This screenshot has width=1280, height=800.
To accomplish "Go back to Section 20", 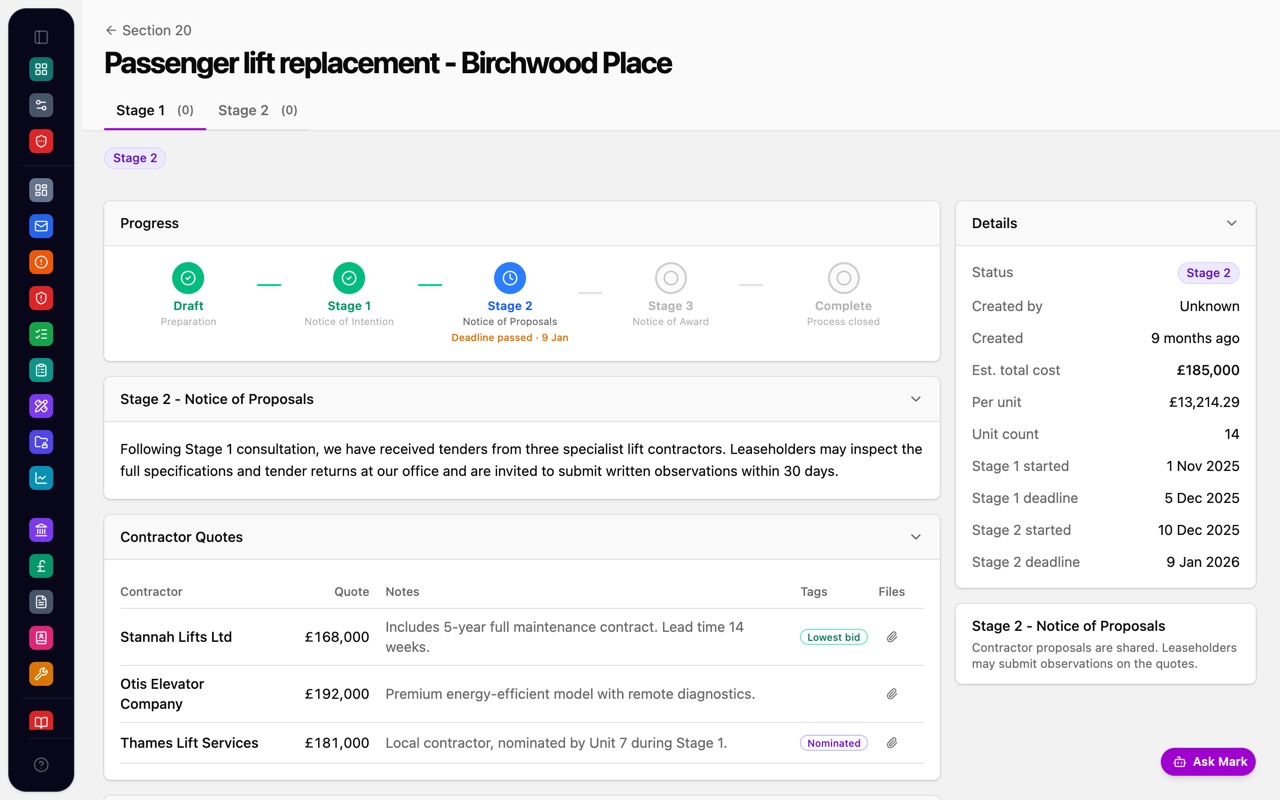I will point(148,30).
